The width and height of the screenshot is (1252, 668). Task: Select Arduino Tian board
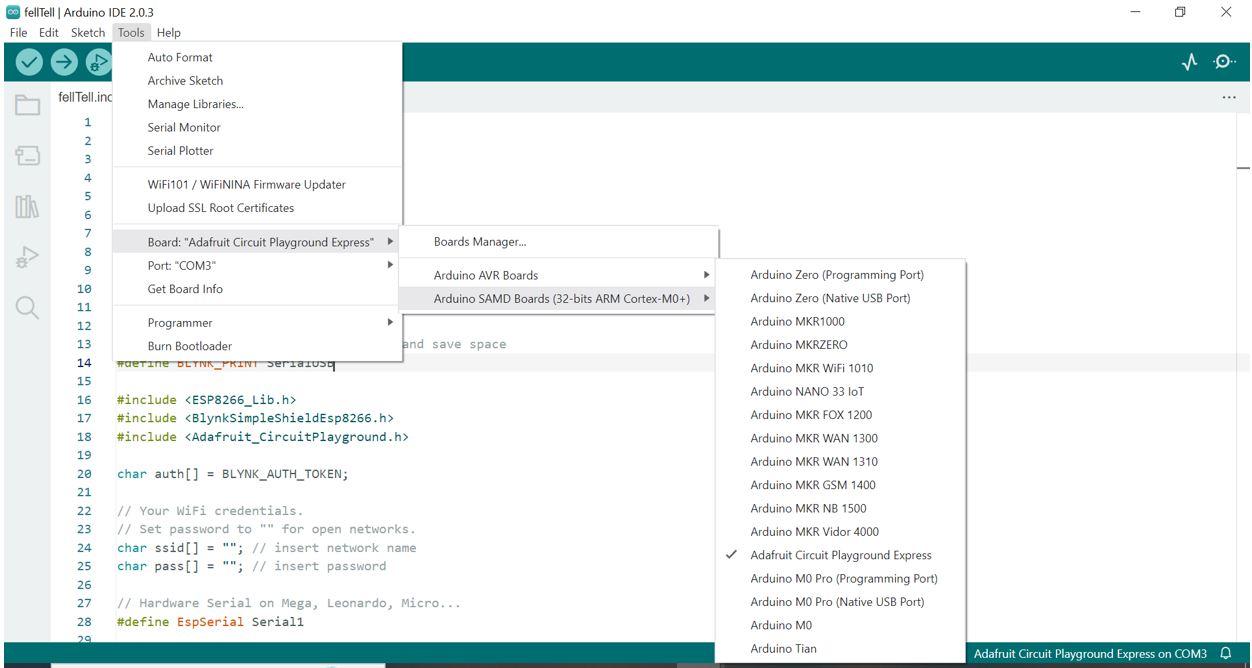pyautogui.click(x=840, y=648)
